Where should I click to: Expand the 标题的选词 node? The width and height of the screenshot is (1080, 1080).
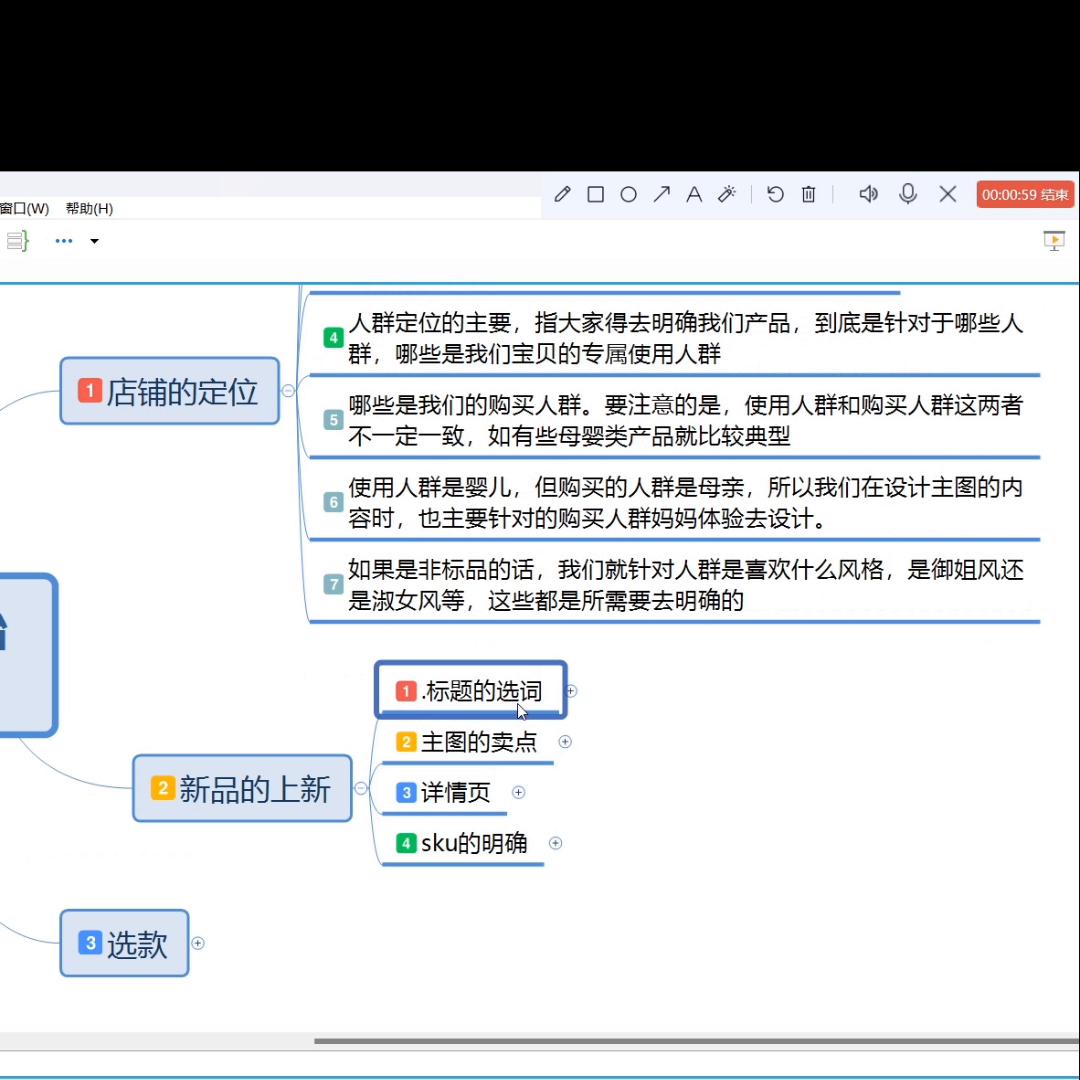(571, 690)
